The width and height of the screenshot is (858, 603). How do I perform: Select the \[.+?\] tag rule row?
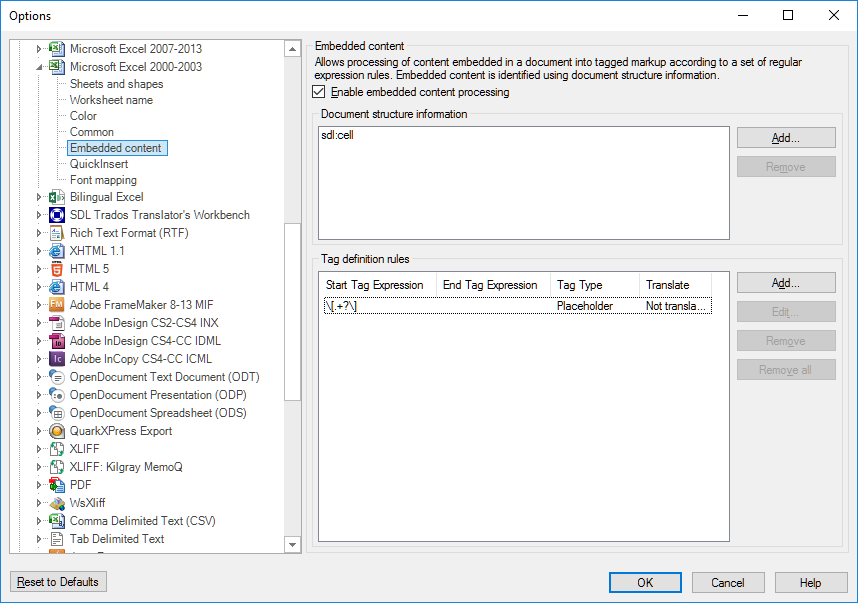tap(518, 306)
